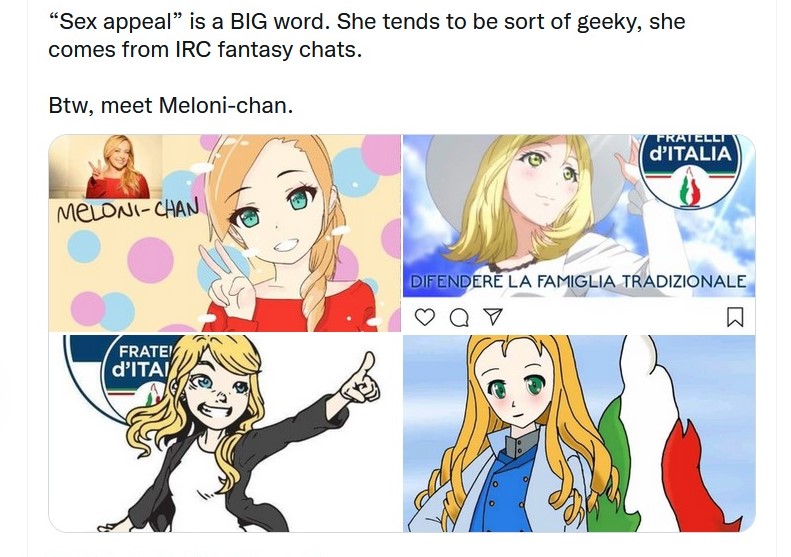Click the DIFENDERE LA FAMIGLIA TRADIZIONALE caption
The height and width of the screenshot is (557, 791).
[x=578, y=281]
